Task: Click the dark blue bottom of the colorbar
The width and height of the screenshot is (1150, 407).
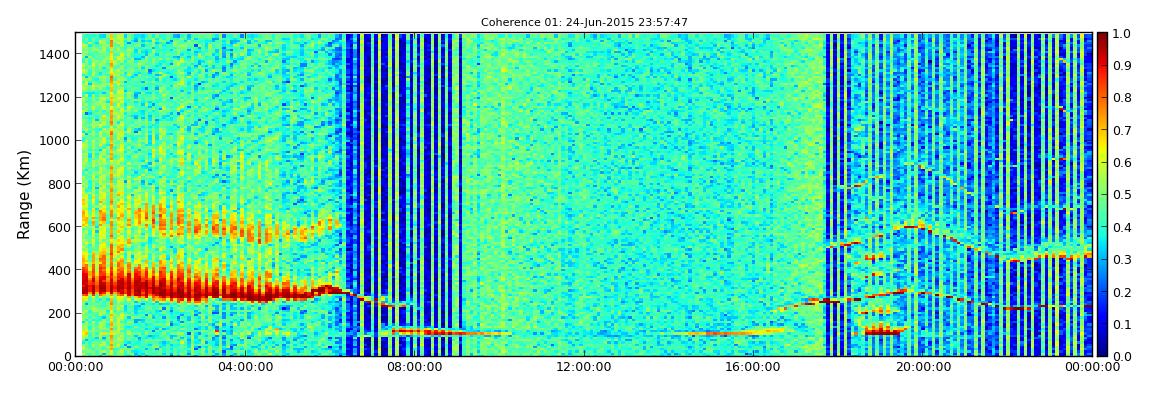Action: tap(1104, 348)
